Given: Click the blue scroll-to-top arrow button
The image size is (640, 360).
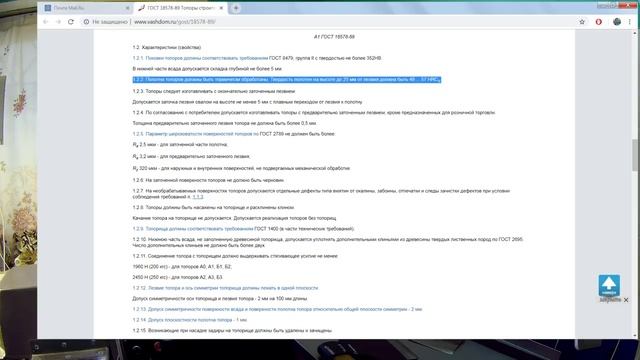Looking at the screenshot, I should 609,285.
